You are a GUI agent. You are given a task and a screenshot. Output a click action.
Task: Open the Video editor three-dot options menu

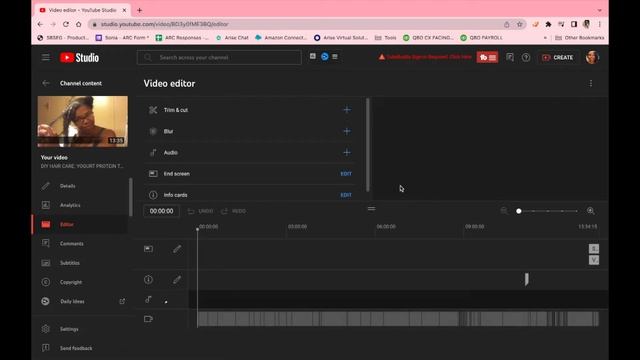591,83
